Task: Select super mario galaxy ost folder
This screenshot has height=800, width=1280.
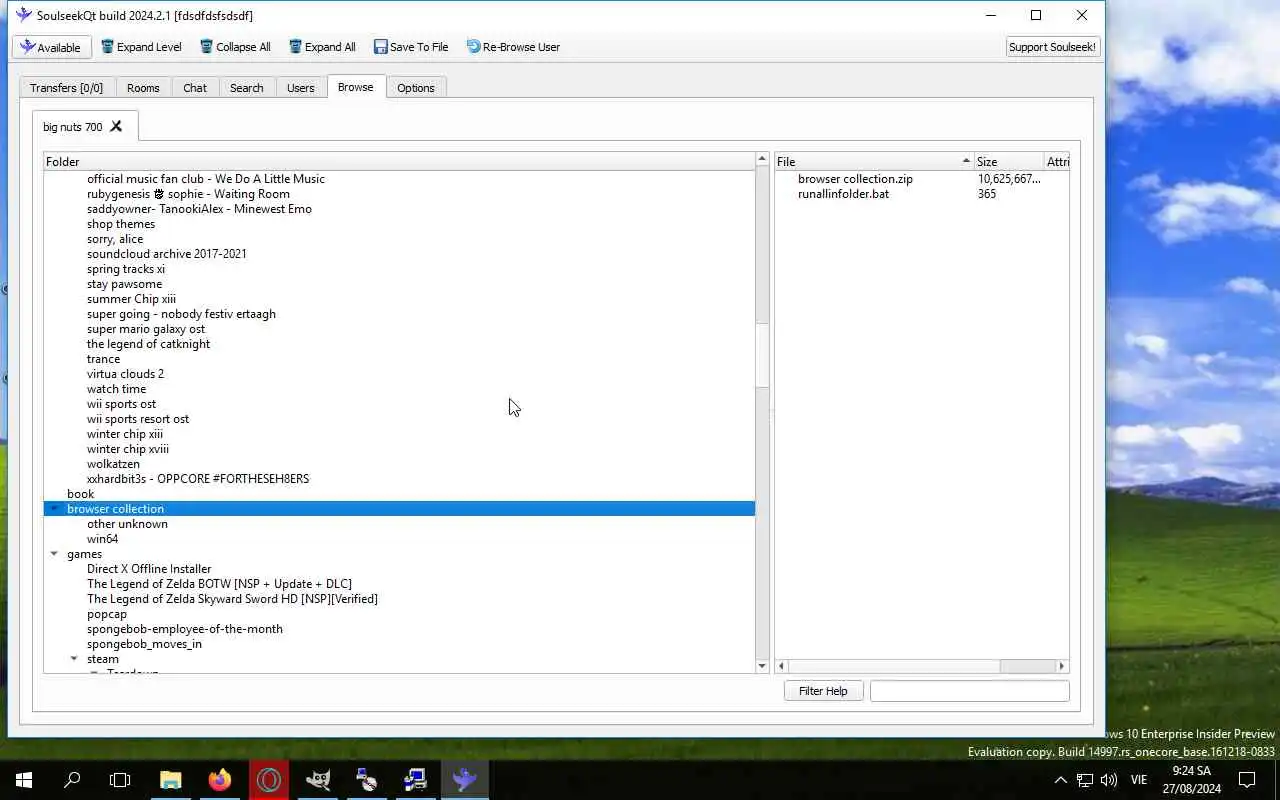Action: click(146, 329)
